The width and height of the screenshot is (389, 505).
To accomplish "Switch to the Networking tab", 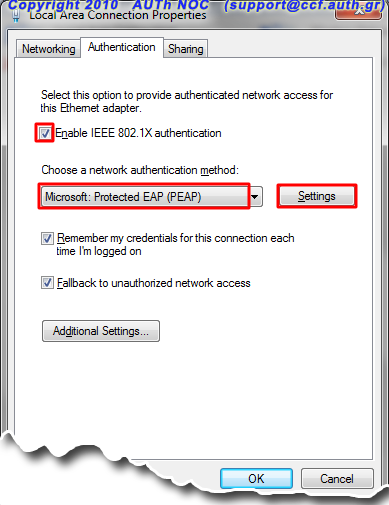I will click(48, 49).
